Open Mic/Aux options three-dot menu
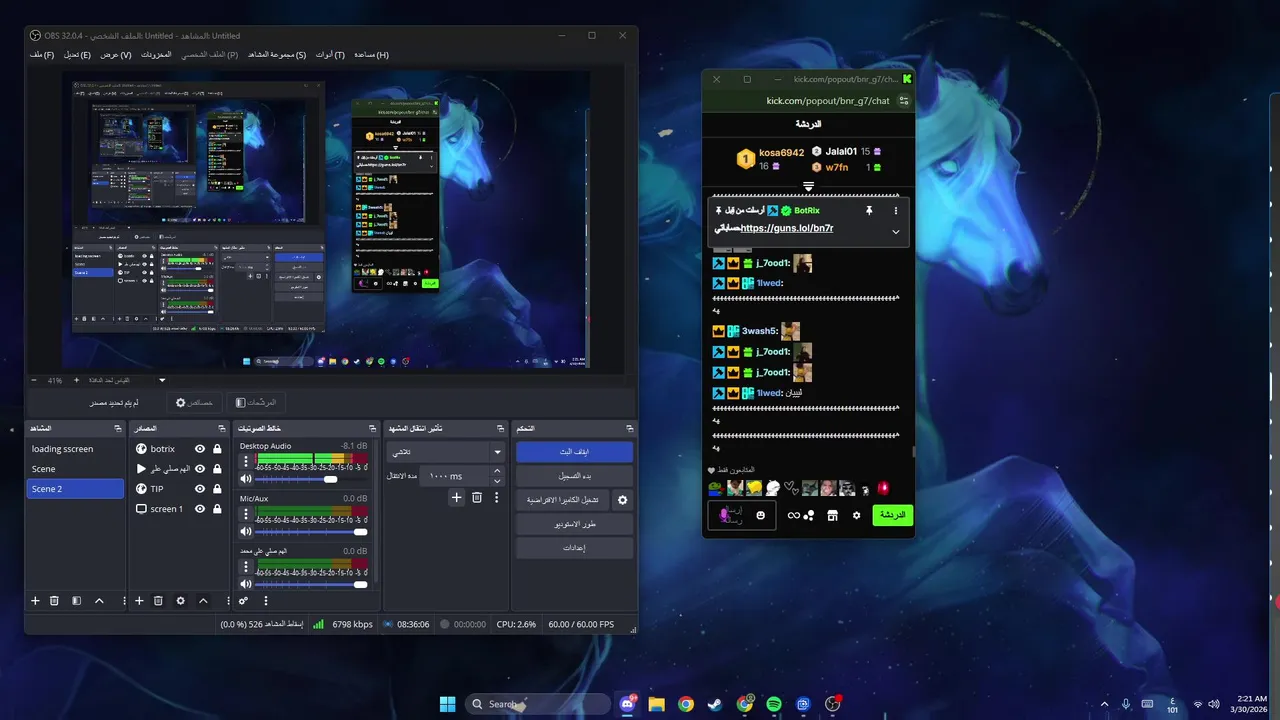This screenshot has width=1280, height=720. tap(246, 514)
